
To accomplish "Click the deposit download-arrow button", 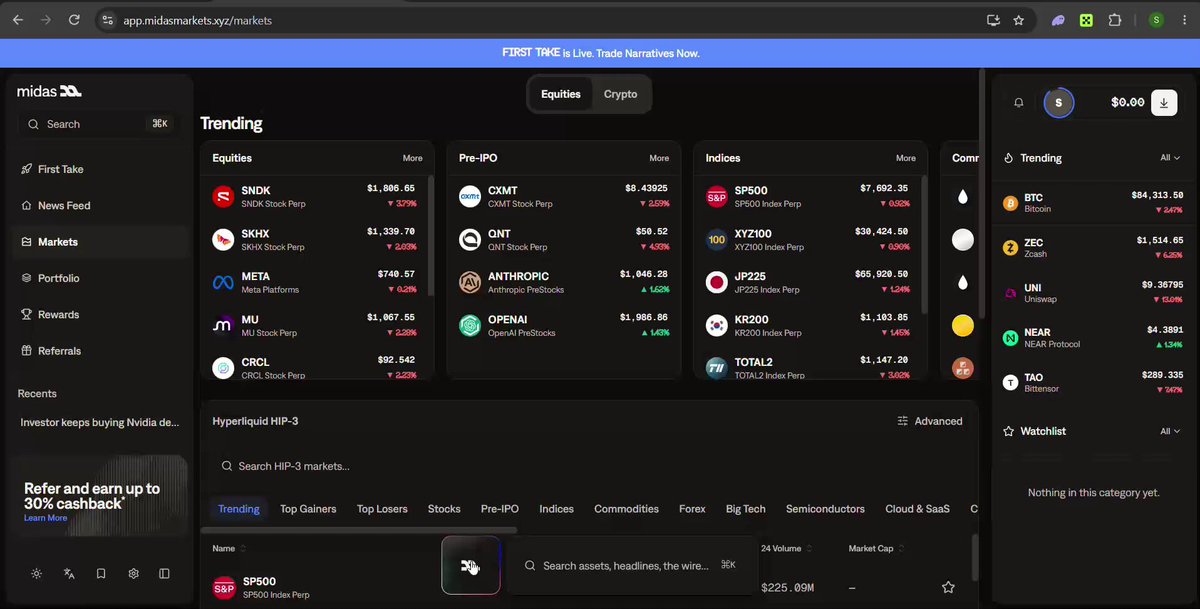I will [x=1164, y=102].
